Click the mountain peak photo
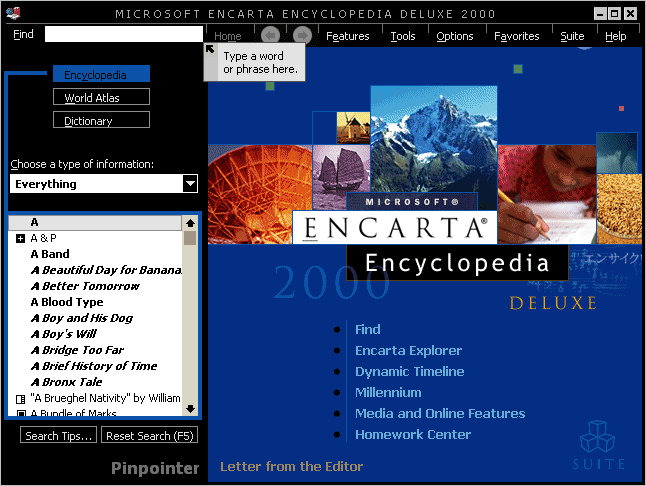The width and height of the screenshot is (646, 486). point(434,138)
